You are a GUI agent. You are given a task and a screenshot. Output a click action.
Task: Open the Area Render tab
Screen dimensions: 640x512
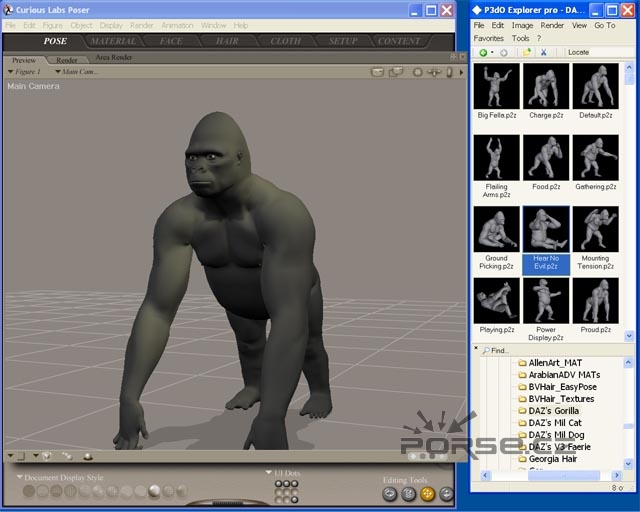coord(113,58)
